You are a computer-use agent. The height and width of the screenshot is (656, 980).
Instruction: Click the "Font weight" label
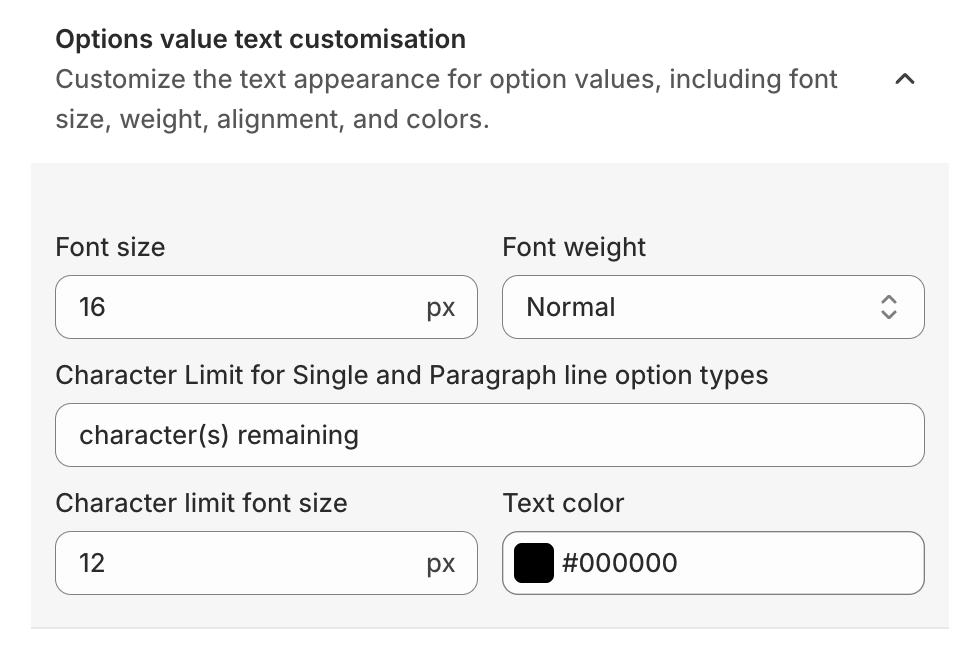click(574, 247)
